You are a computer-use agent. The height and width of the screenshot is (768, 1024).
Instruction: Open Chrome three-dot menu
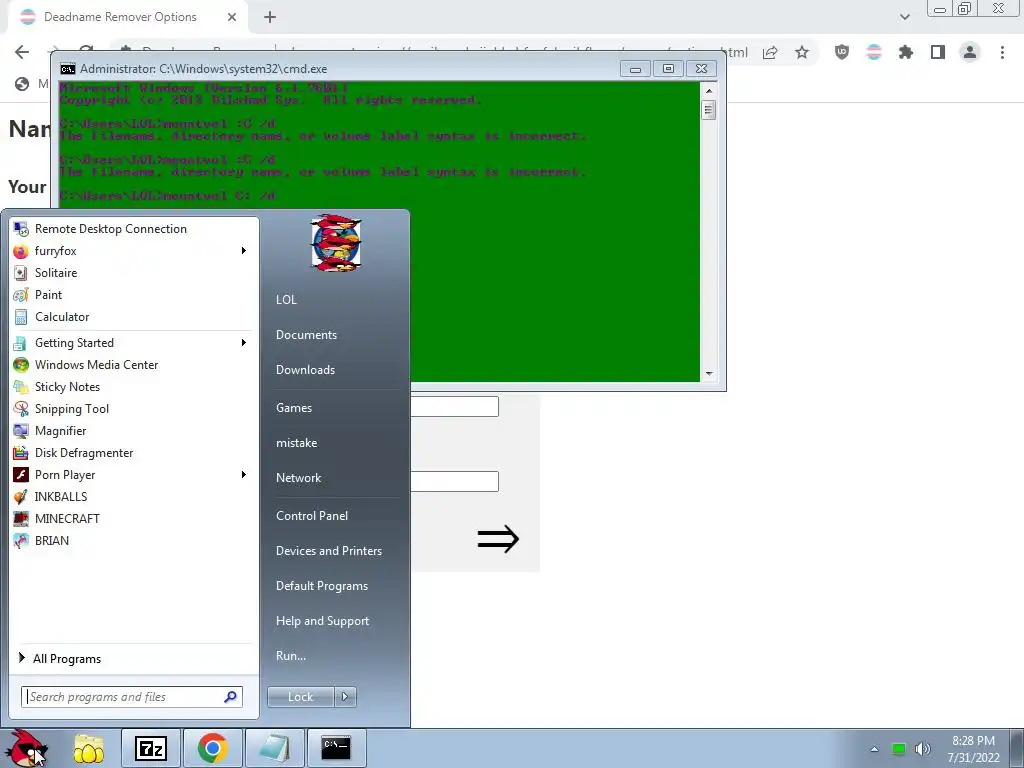click(1002, 52)
